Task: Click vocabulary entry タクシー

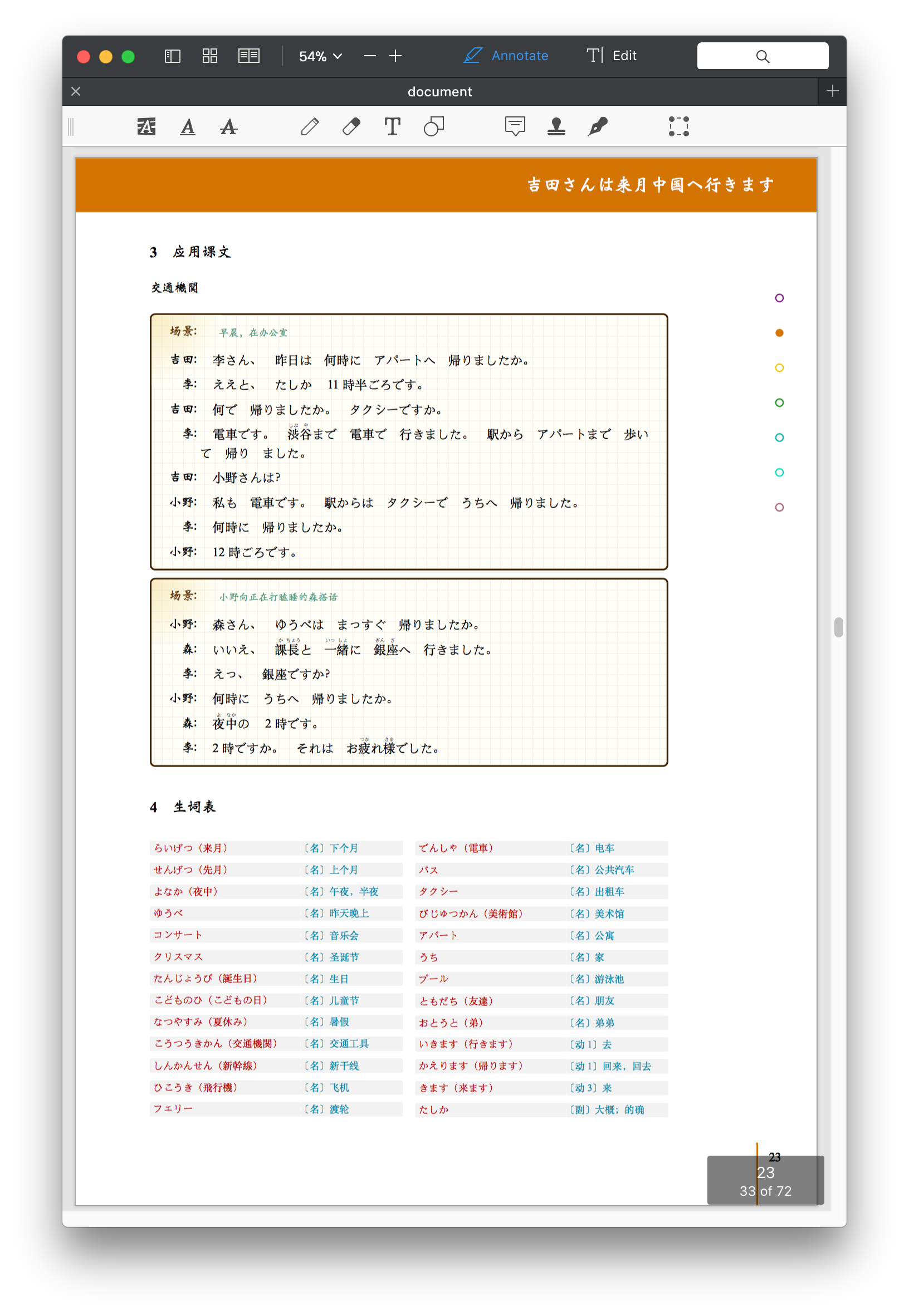Action: [x=438, y=891]
